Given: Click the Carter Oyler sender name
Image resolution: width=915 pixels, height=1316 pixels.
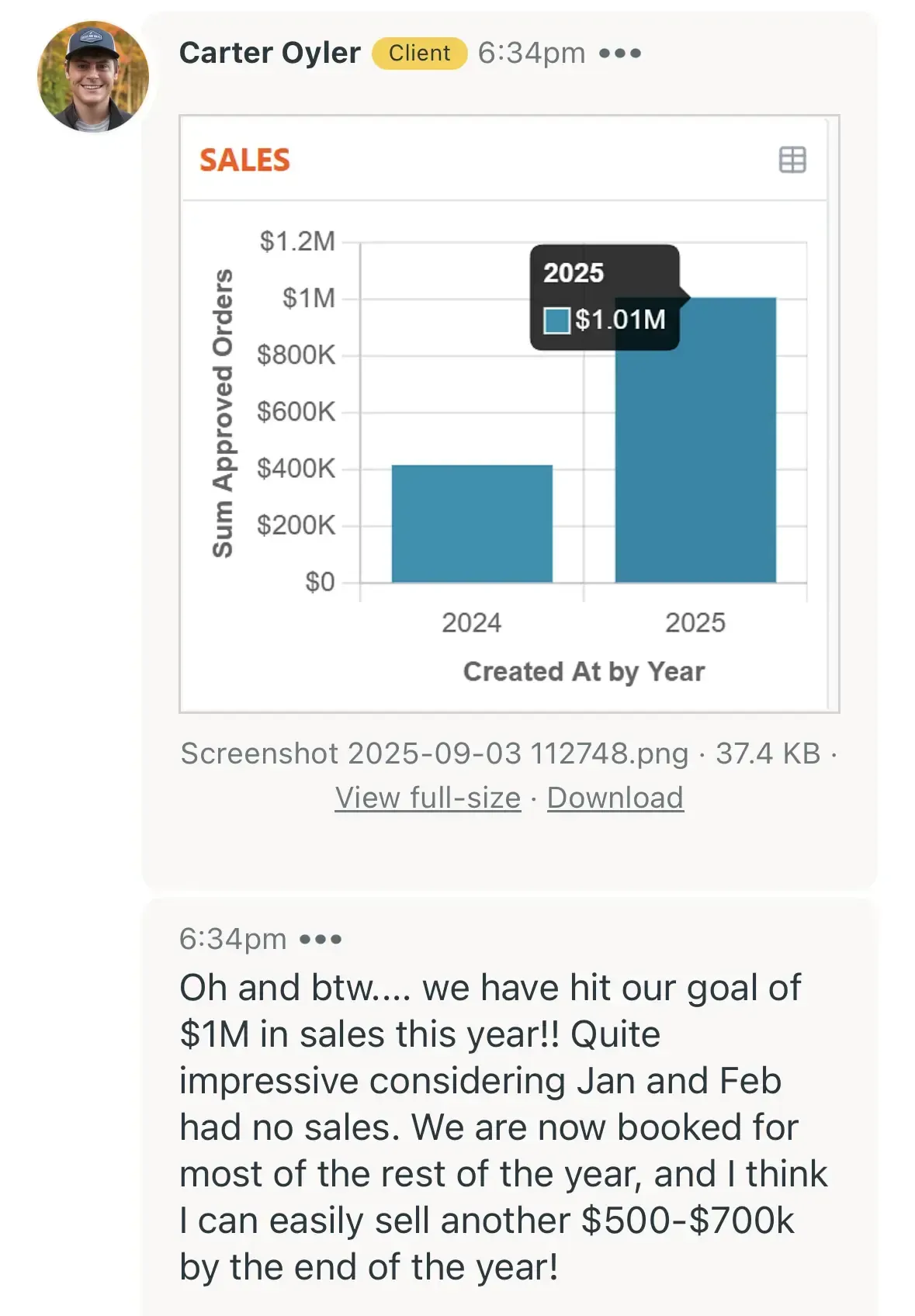Looking at the screenshot, I should [269, 53].
